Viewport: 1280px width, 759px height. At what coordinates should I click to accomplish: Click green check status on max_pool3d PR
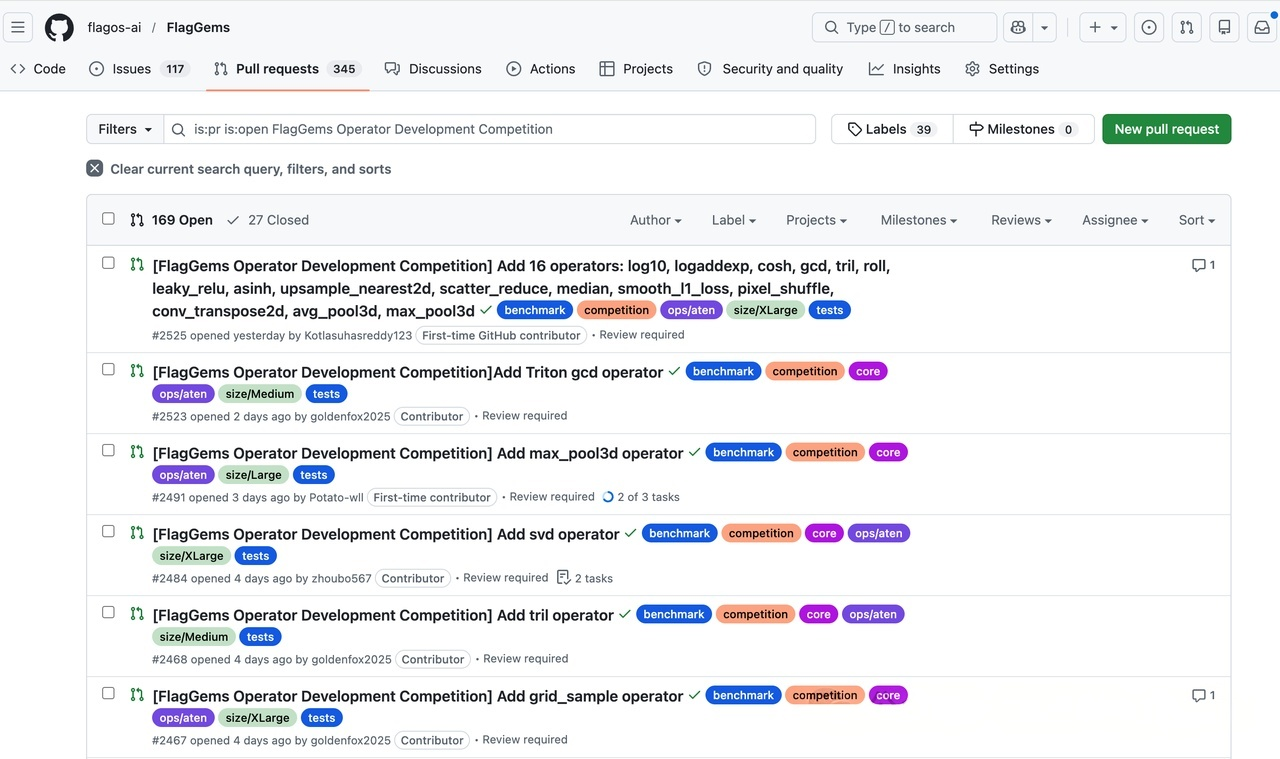click(x=694, y=452)
